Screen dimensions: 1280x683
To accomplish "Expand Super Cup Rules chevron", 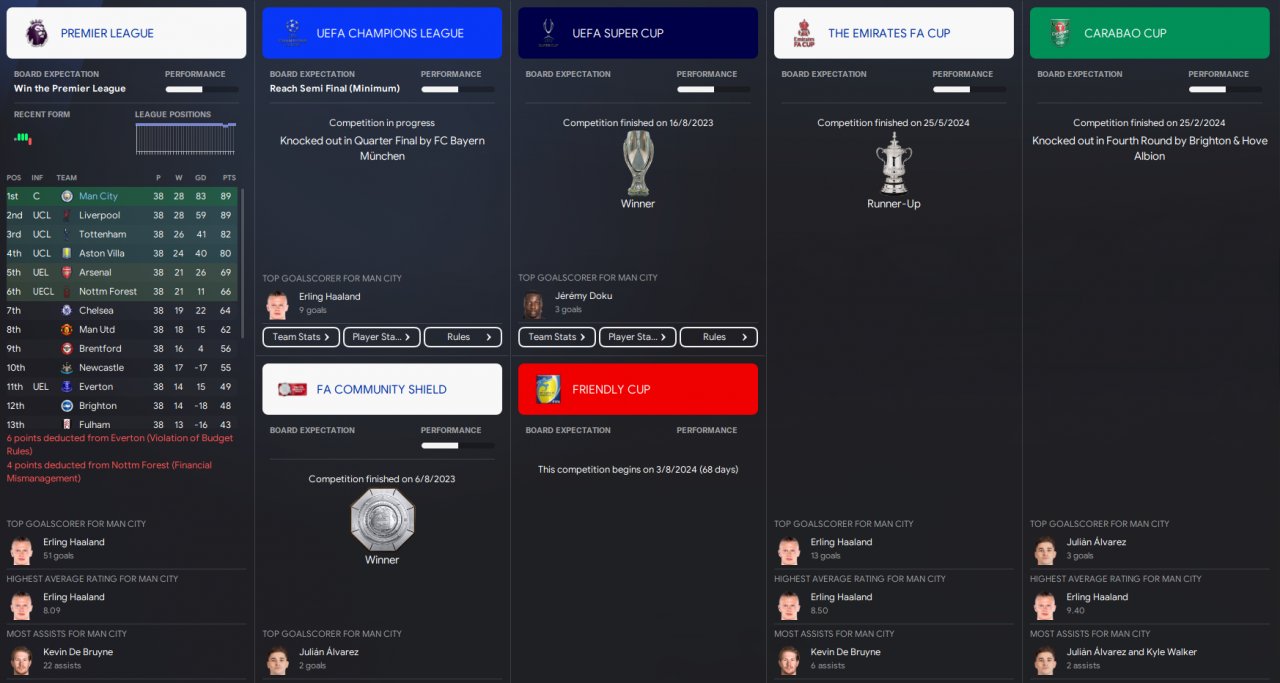I will point(745,337).
